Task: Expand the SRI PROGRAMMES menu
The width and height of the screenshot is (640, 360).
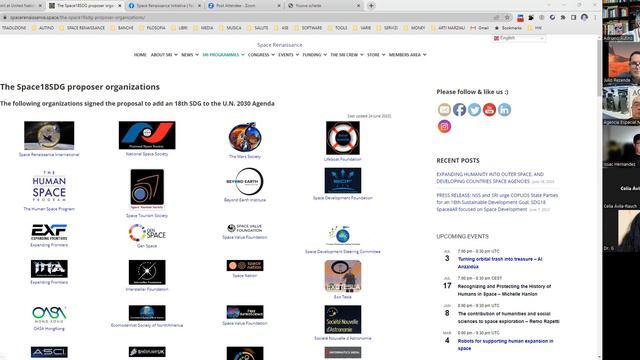Action: coord(223,55)
